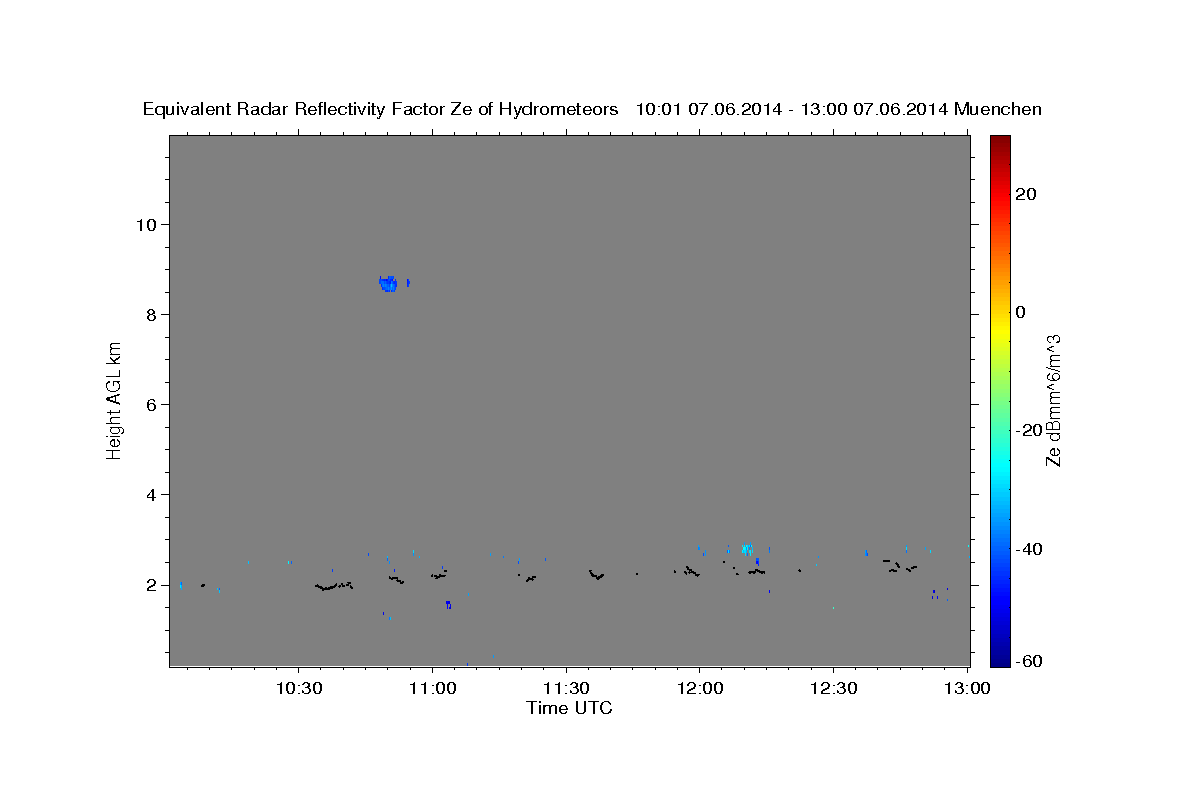Click the height axis value 8
Viewport: 1200px width, 800px height.
coord(154,314)
